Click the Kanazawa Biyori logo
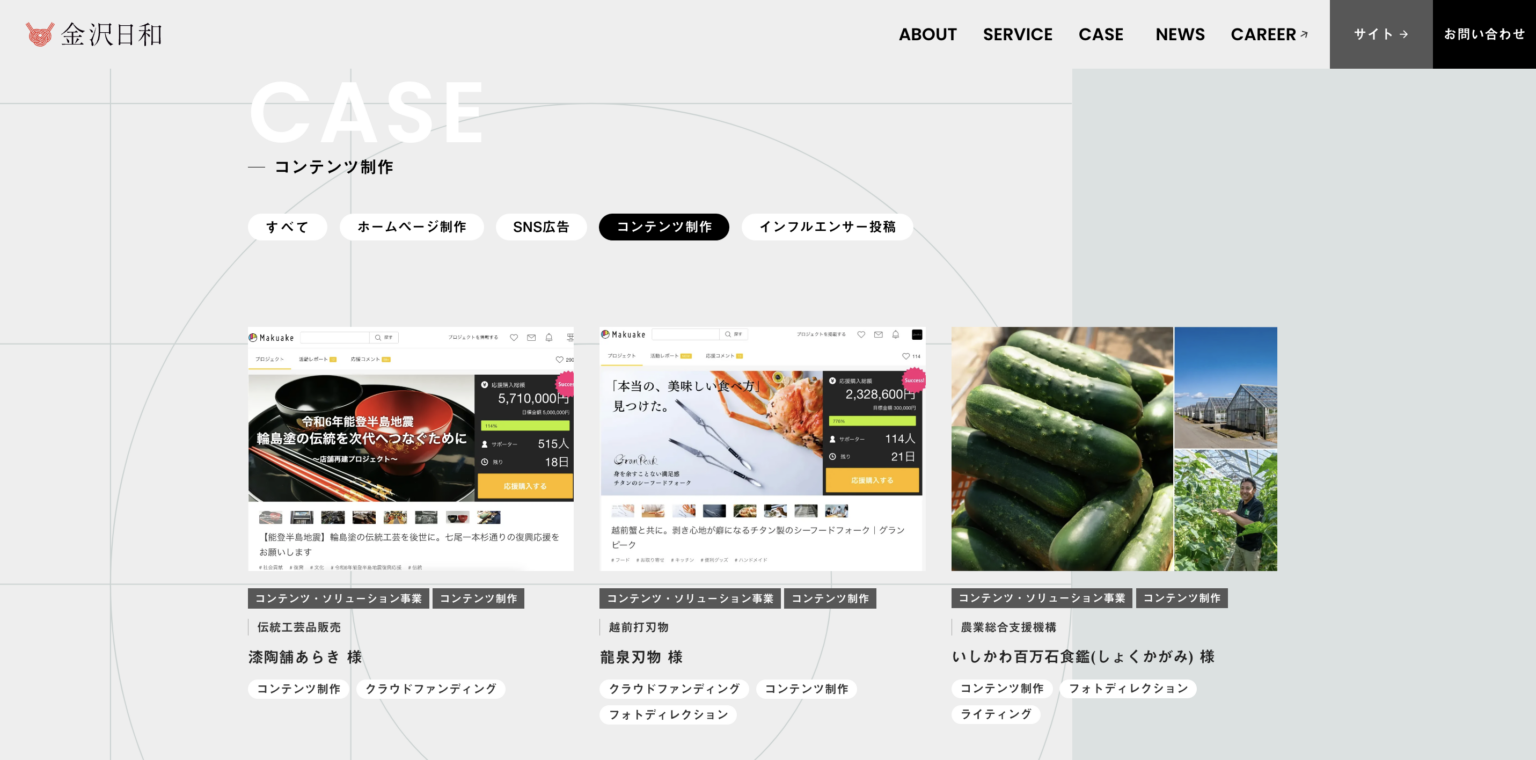This screenshot has width=1536, height=760. pyautogui.click(x=94, y=34)
